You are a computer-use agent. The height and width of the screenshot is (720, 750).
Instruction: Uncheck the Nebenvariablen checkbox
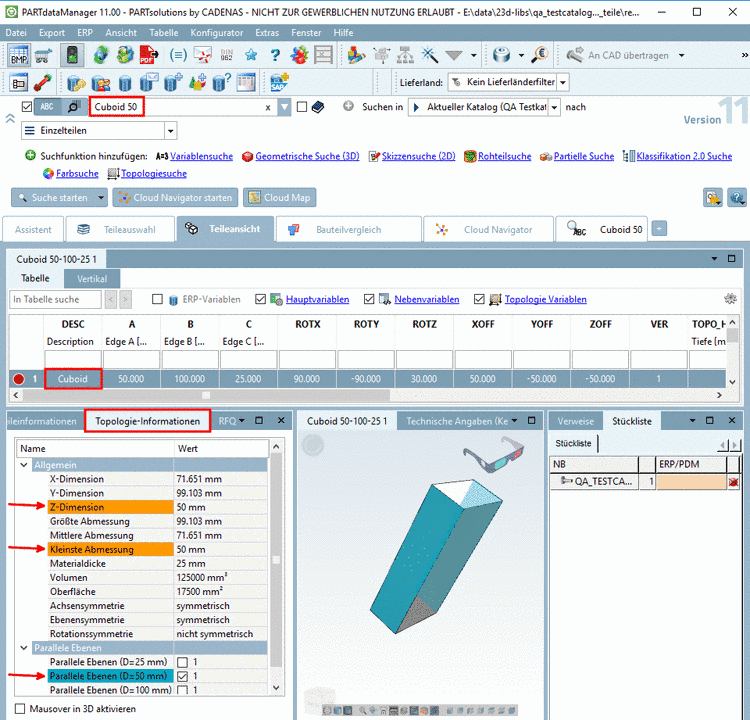click(x=369, y=299)
